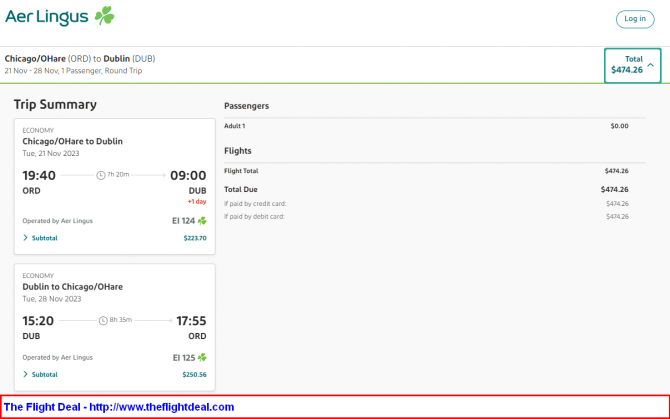Click the 'If paid by debit card' line
The height and width of the screenshot is (419, 670).
pos(426,217)
